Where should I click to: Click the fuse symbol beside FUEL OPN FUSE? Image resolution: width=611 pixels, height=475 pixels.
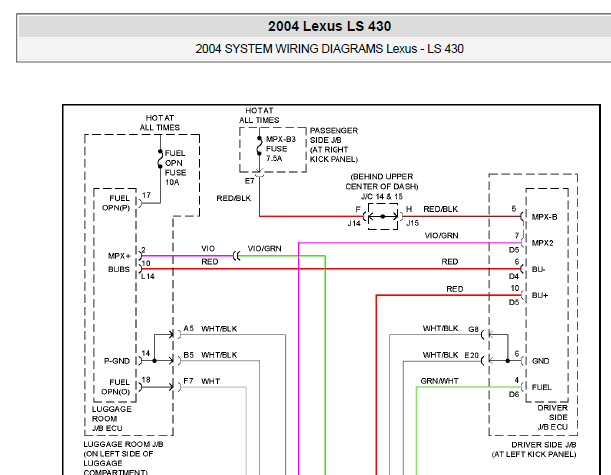[160, 159]
